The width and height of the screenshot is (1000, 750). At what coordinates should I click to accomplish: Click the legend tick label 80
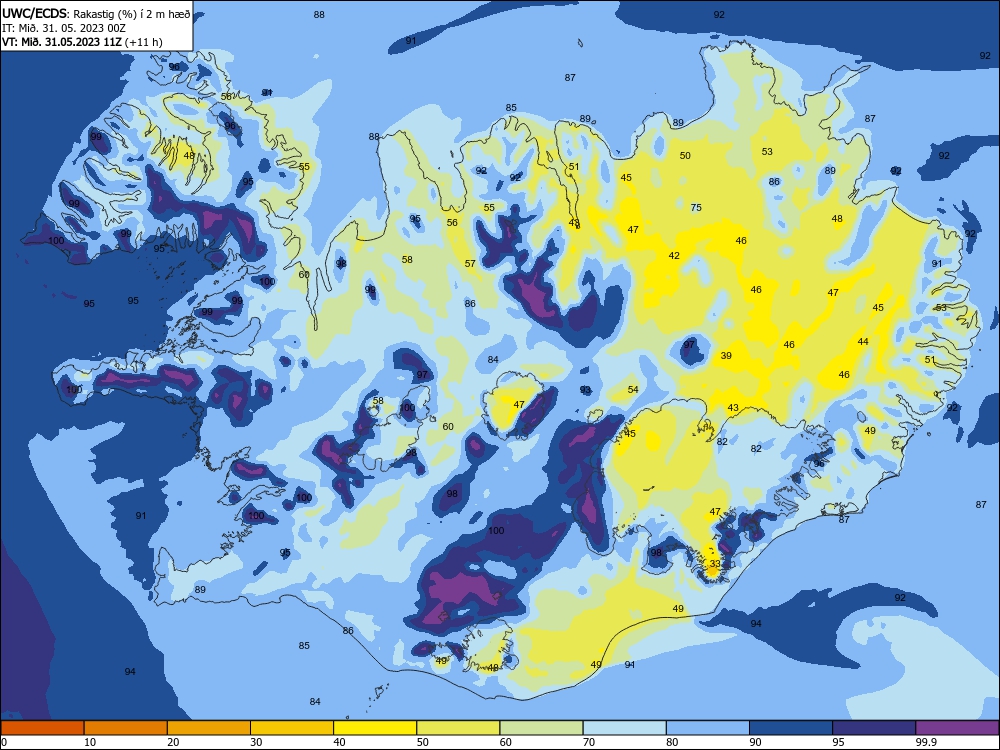point(672,742)
